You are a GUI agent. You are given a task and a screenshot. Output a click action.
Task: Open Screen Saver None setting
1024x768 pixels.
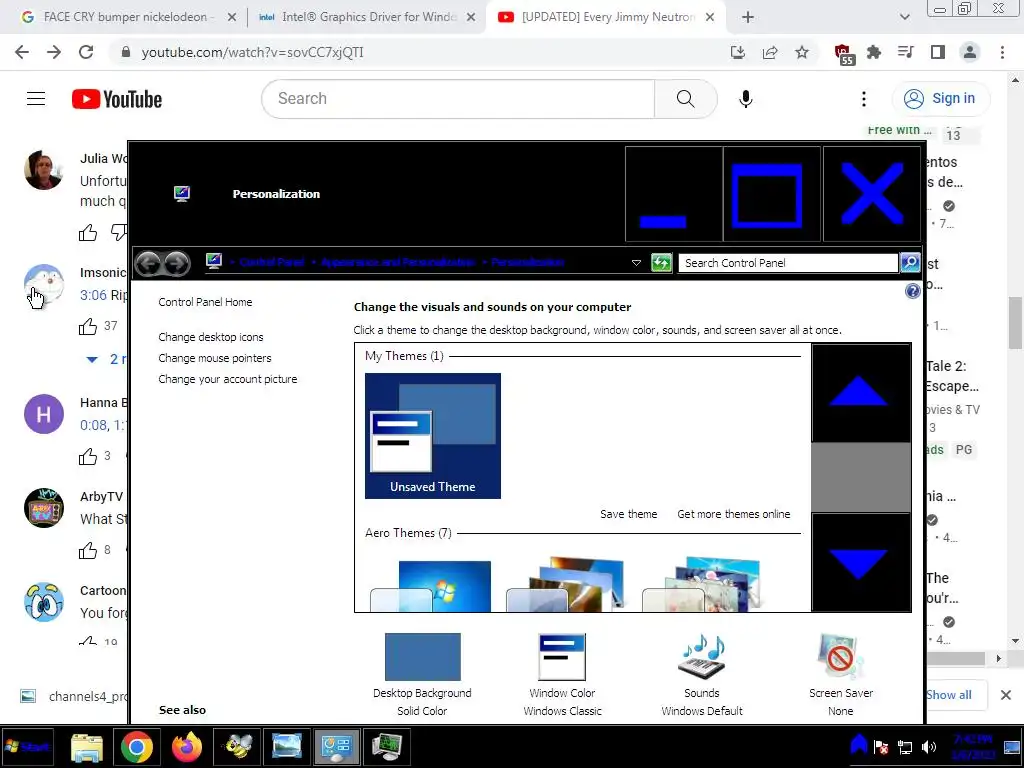tap(840, 675)
